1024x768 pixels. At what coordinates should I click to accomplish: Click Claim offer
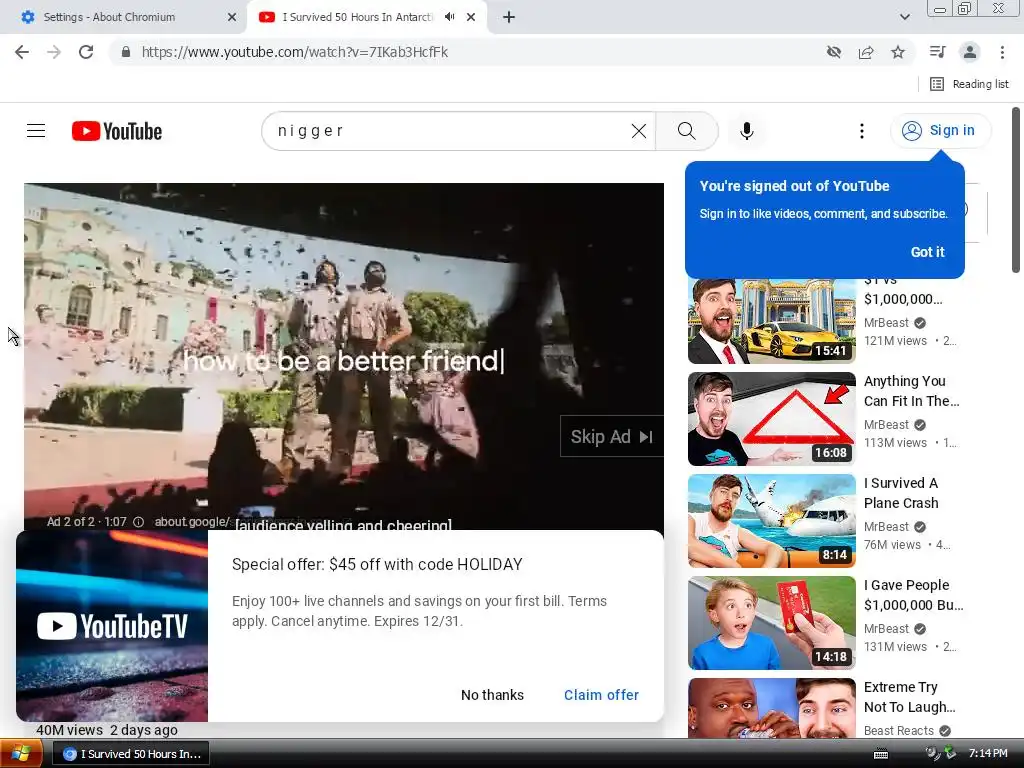point(601,695)
